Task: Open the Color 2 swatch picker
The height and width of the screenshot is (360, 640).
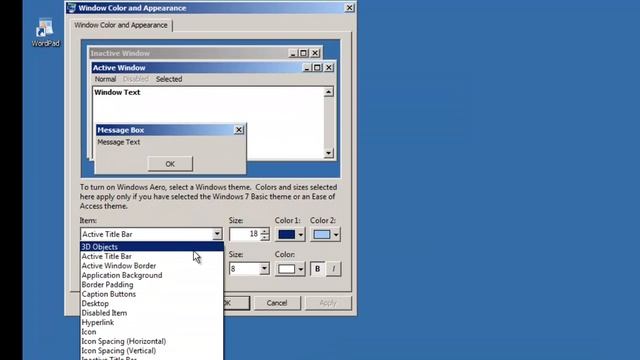Action: pos(325,235)
